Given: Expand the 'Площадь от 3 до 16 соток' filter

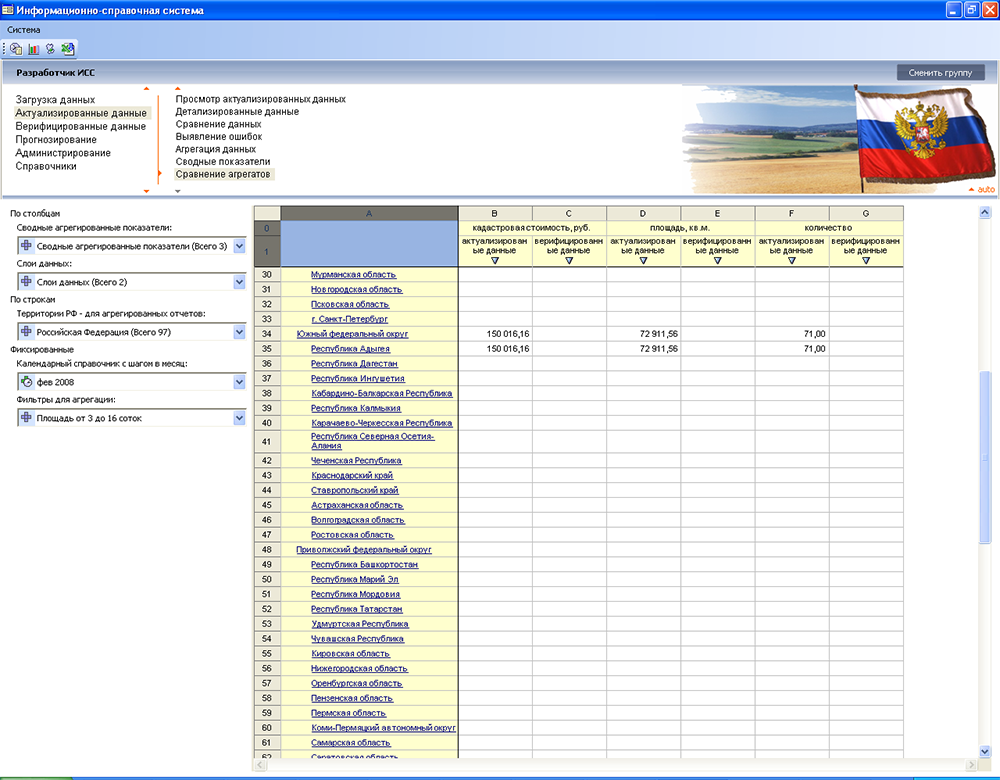Looking at the screenshot, I should point(239,419).
